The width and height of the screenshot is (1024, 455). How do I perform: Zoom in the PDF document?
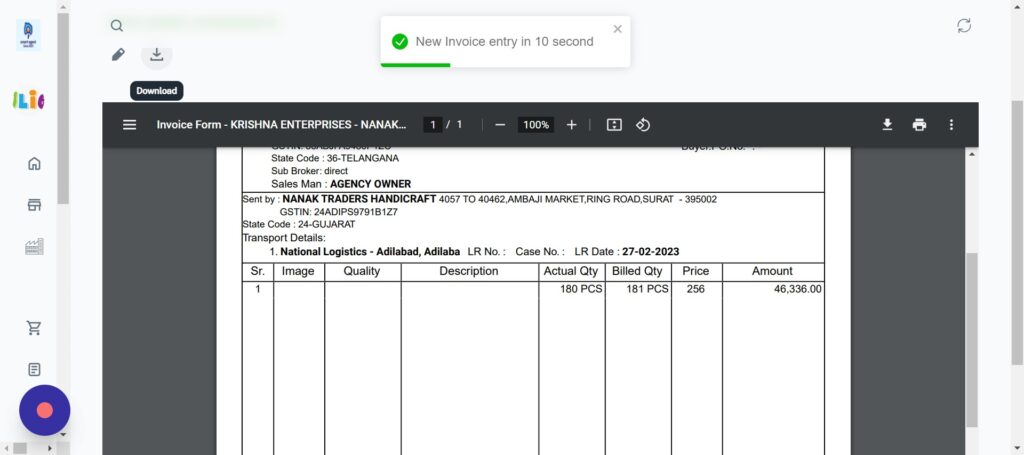(572, 125)
